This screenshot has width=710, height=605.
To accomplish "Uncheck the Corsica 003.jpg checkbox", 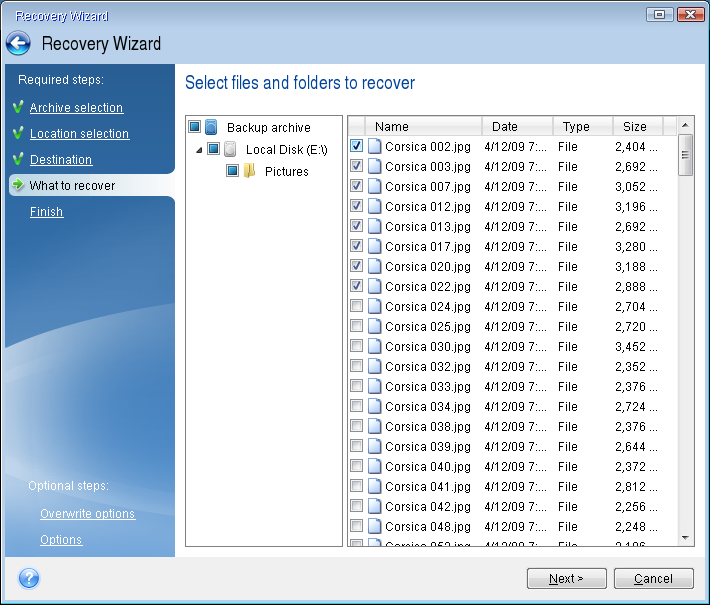I will 357,166.
